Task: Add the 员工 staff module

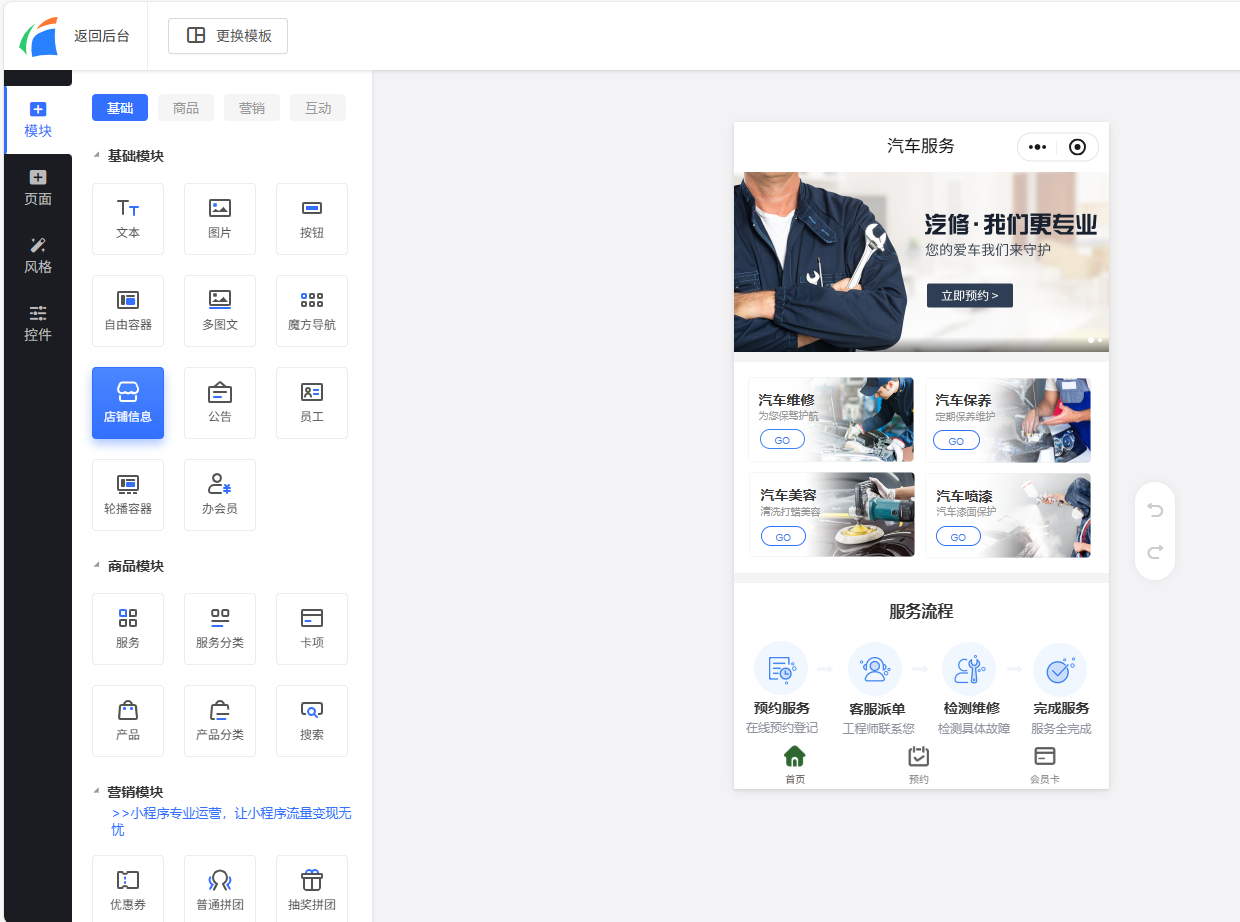Action: coord(312,403)
